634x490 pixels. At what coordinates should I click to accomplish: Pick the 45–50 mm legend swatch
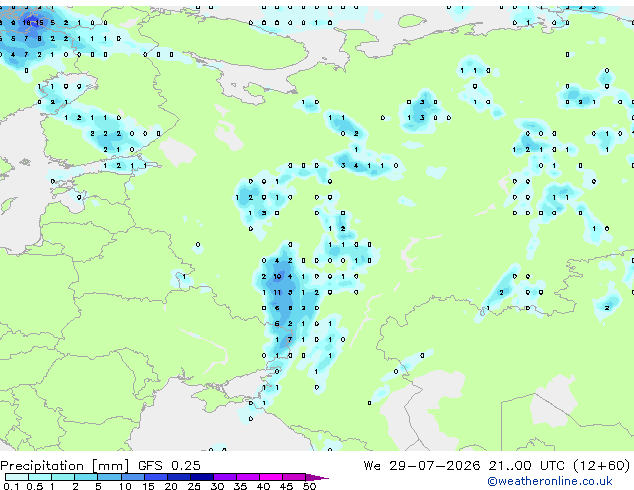point(294,477)
